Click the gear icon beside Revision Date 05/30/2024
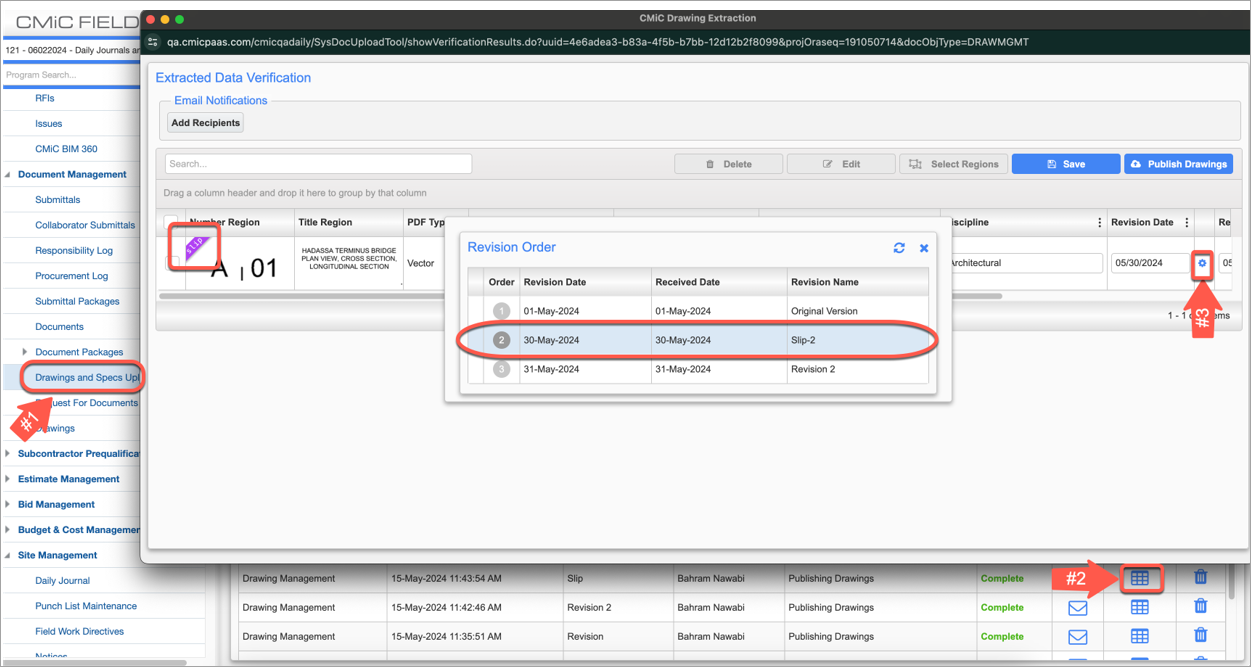 tap(1202, 264)
